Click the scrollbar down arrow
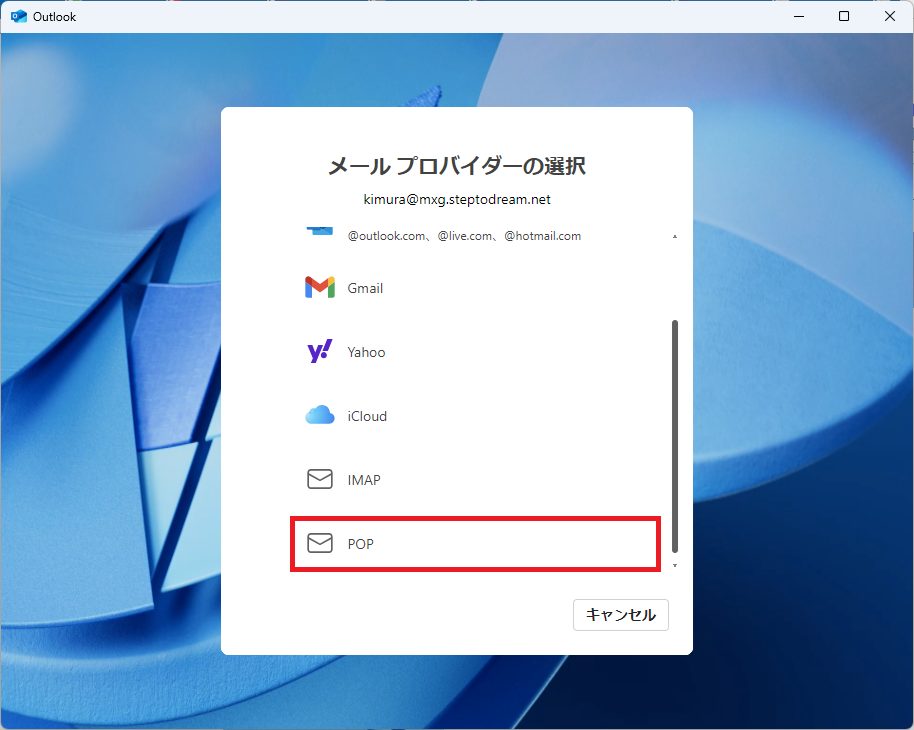Screen dimensions: 914x730 675,566
